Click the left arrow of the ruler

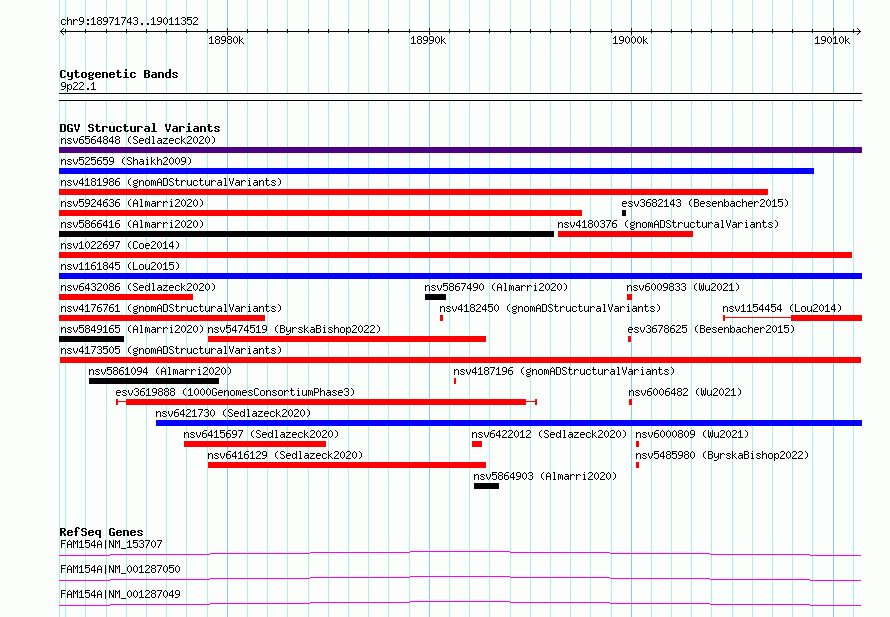click(62, 31)
